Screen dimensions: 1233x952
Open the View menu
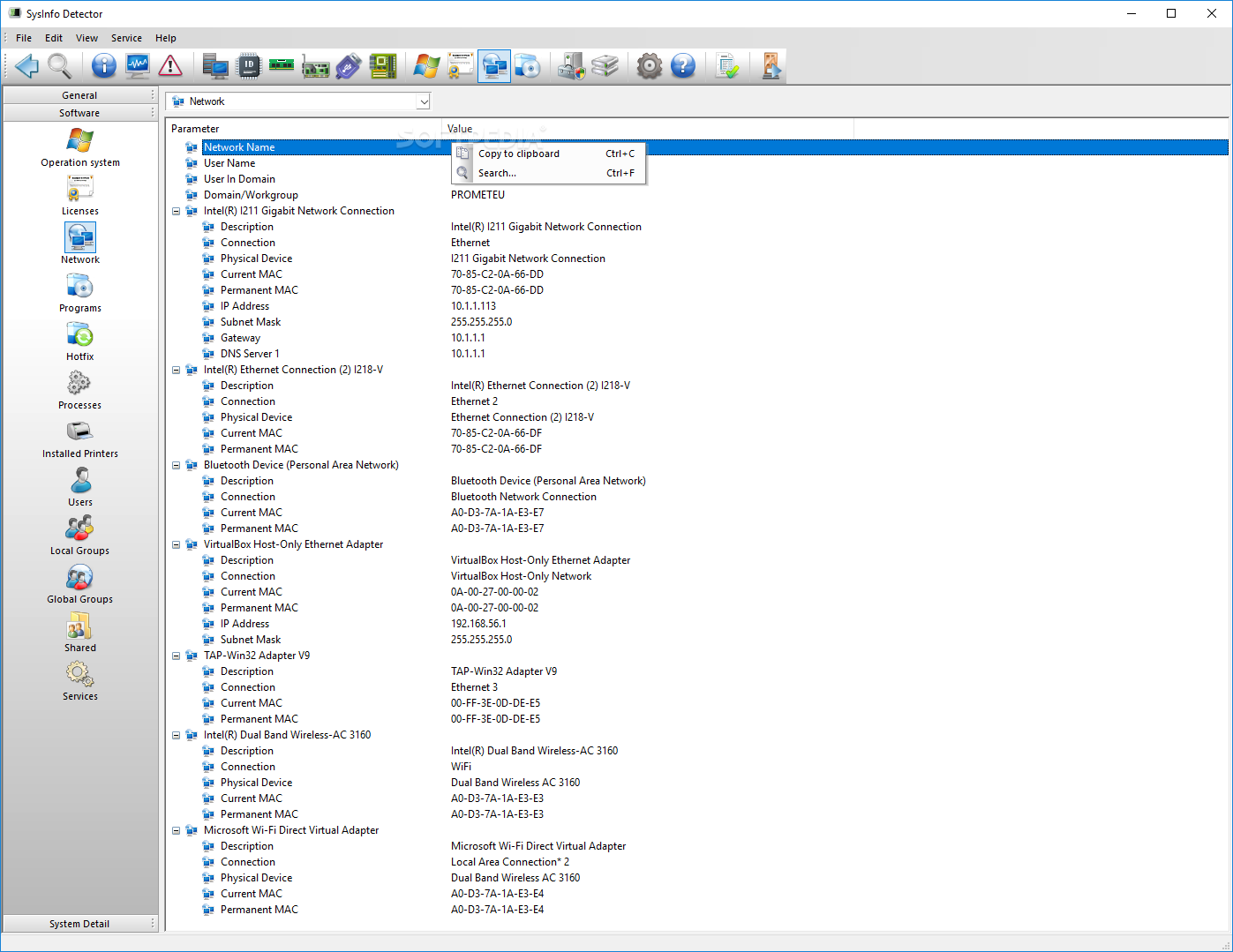point(86,38)
